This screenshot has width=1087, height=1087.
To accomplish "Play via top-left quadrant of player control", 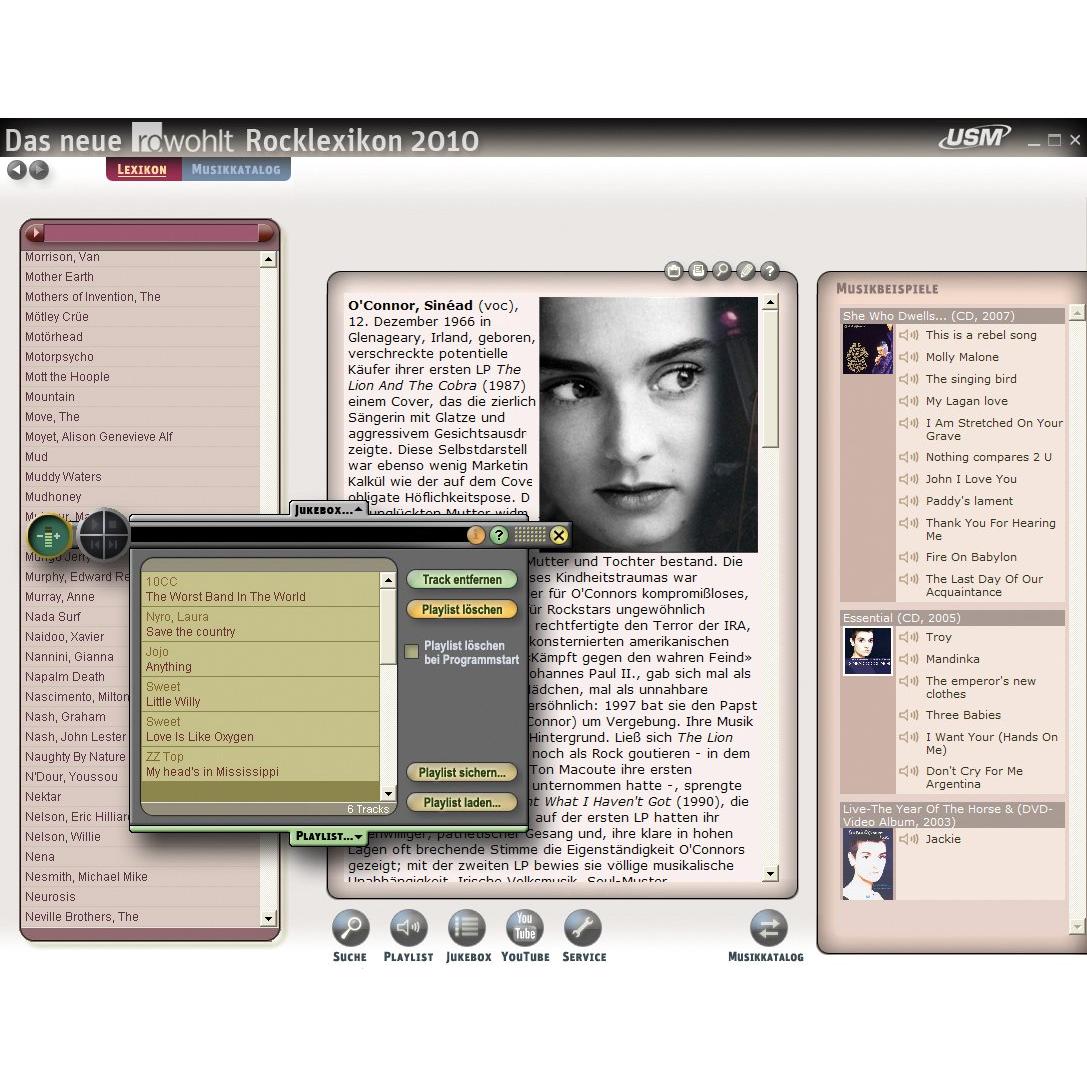I will (x=94, y=525).
